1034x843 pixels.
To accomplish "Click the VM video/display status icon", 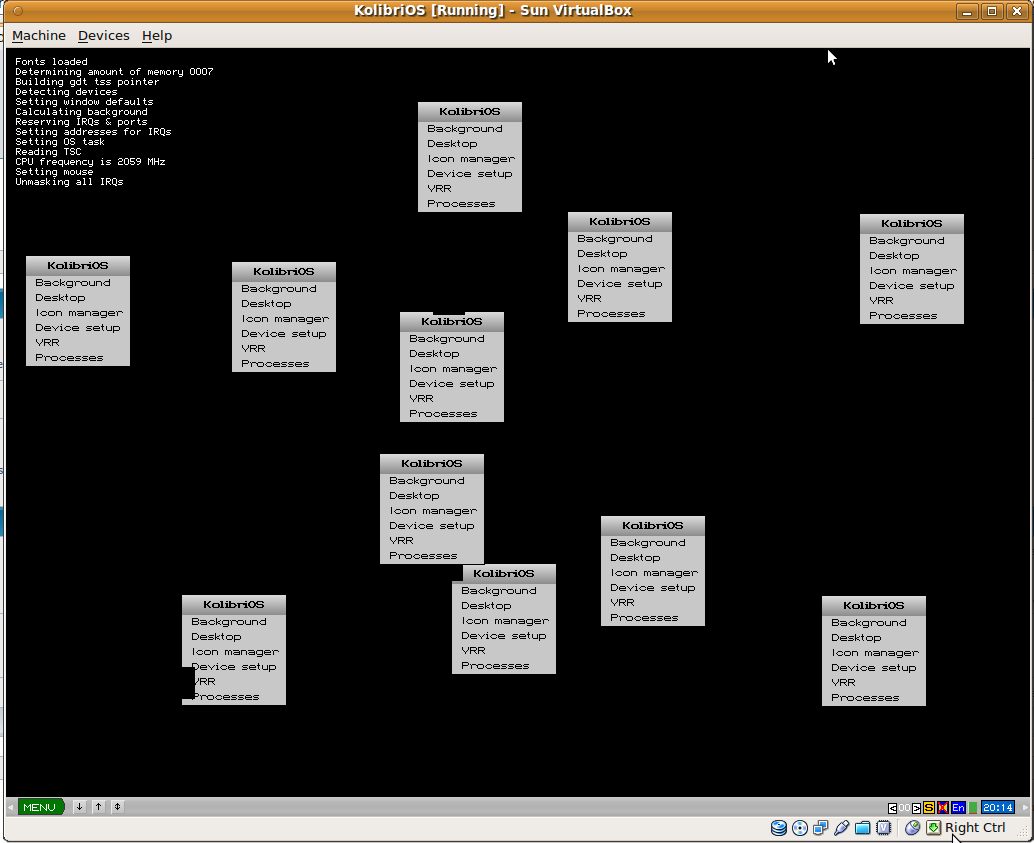I will [884, 828].
